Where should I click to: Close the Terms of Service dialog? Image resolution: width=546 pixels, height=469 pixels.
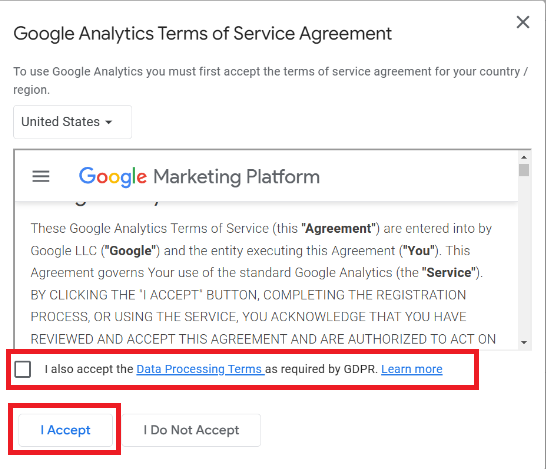click(523, 22)
